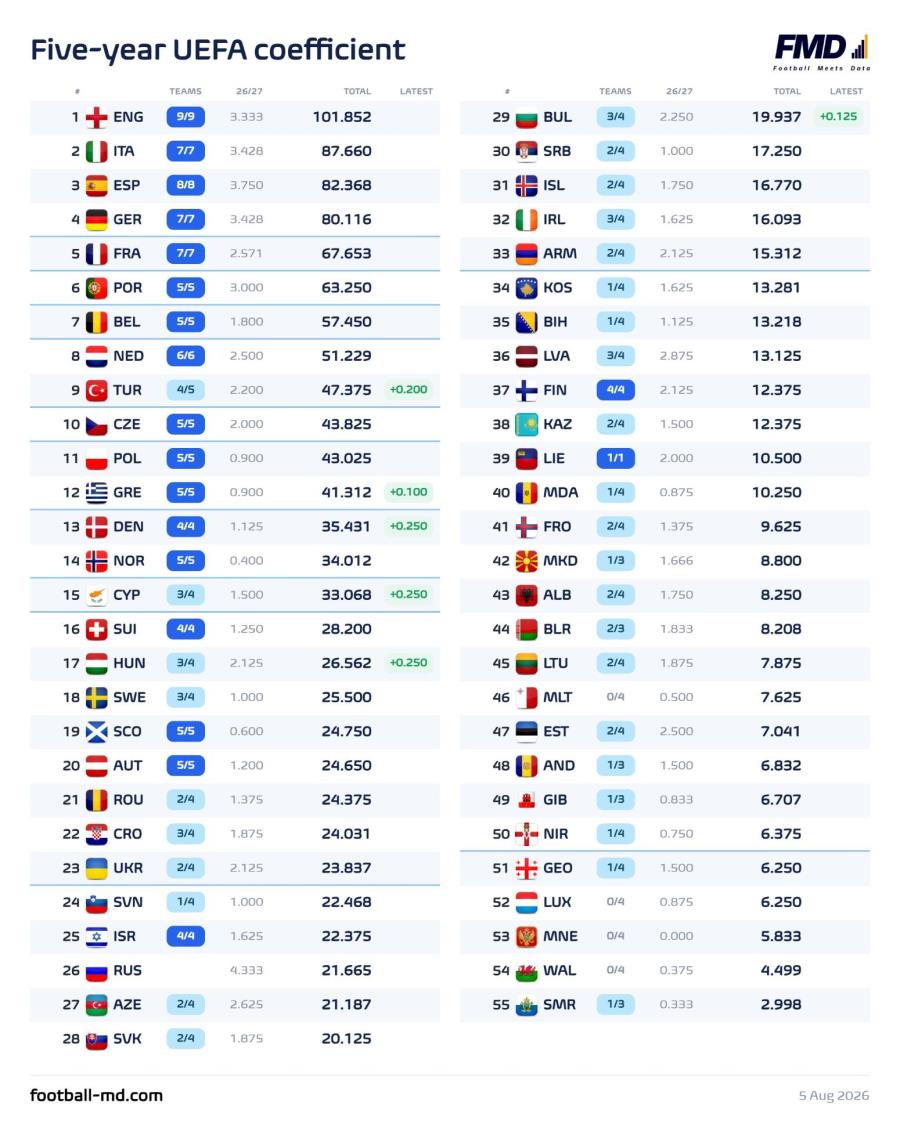
Task: Click Portugal's total 63.250 value
Action: (346, 288)
